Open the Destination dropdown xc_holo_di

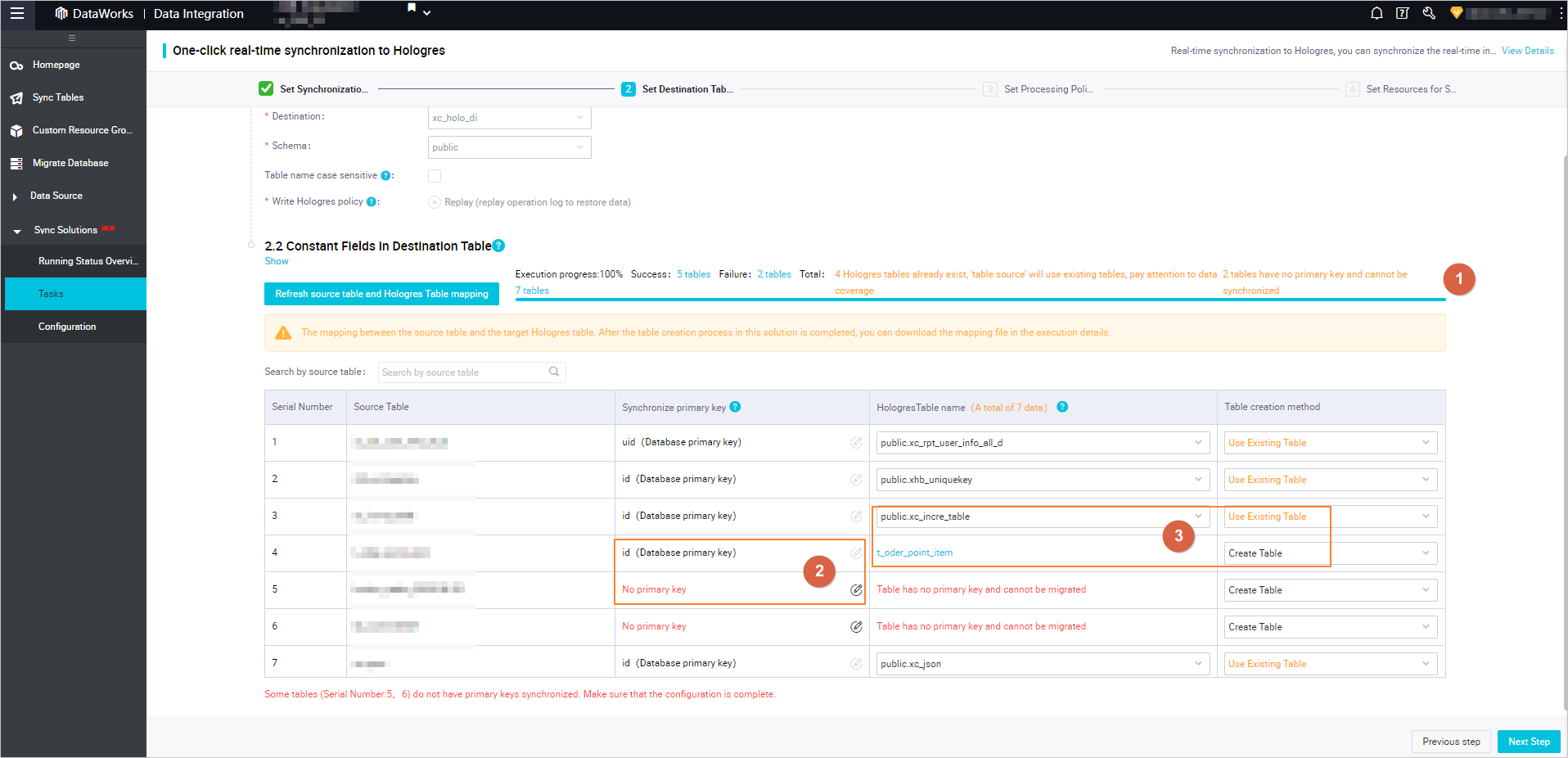pyautogui.click(x=509, y=118)
